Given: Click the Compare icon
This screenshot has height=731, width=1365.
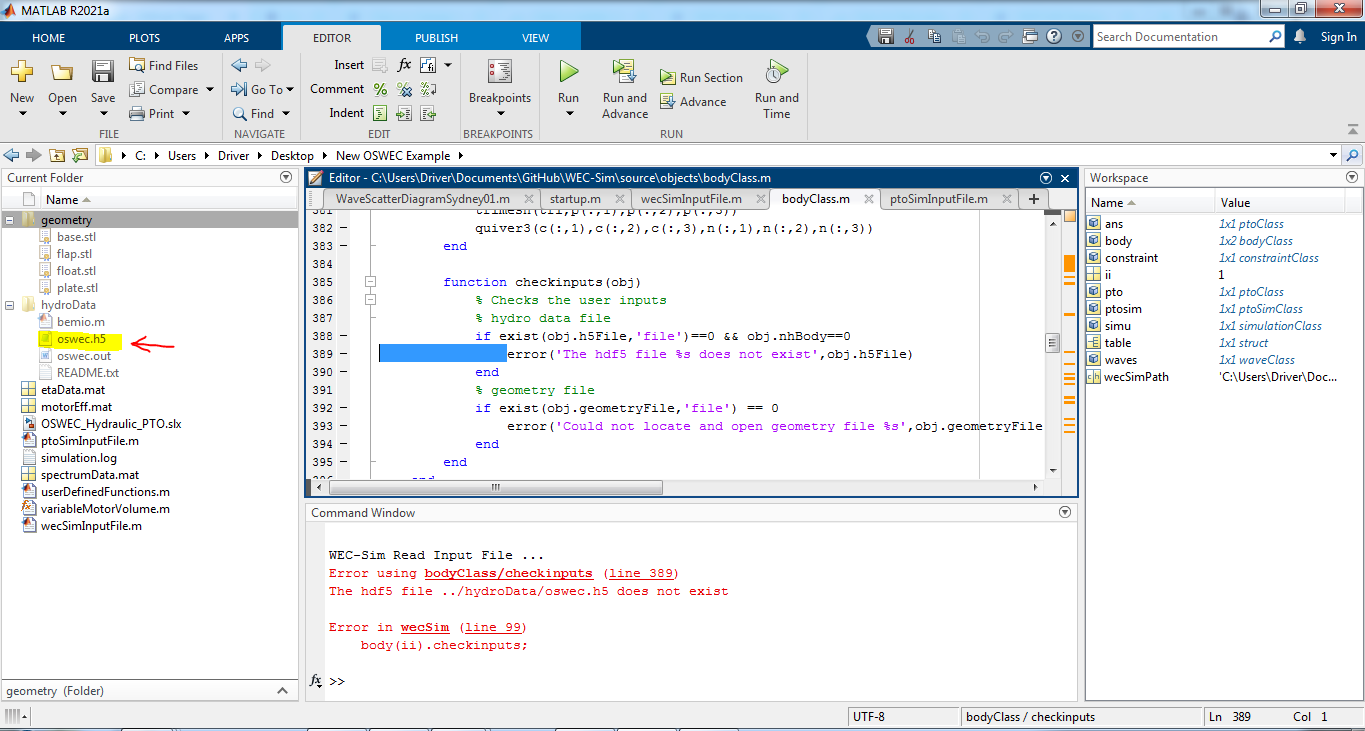Looking at the screenshot, I should coord(166,89).
